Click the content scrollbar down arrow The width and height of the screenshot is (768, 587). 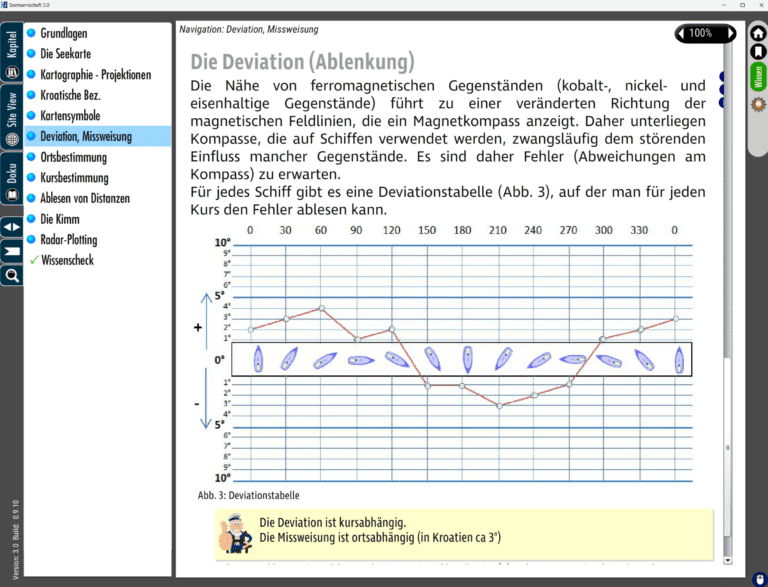tap(727, 560)
